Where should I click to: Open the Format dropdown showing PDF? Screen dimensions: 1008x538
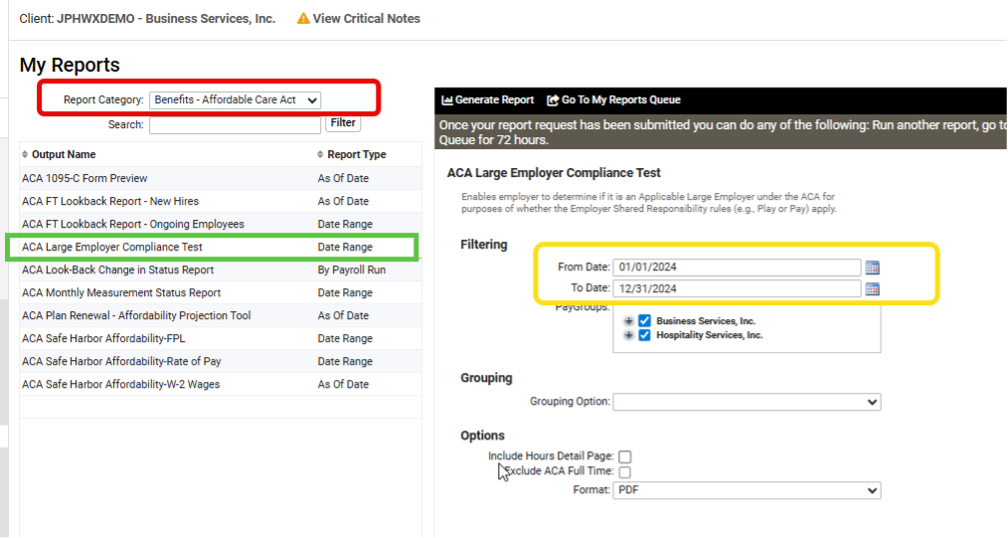click(746, 491)
